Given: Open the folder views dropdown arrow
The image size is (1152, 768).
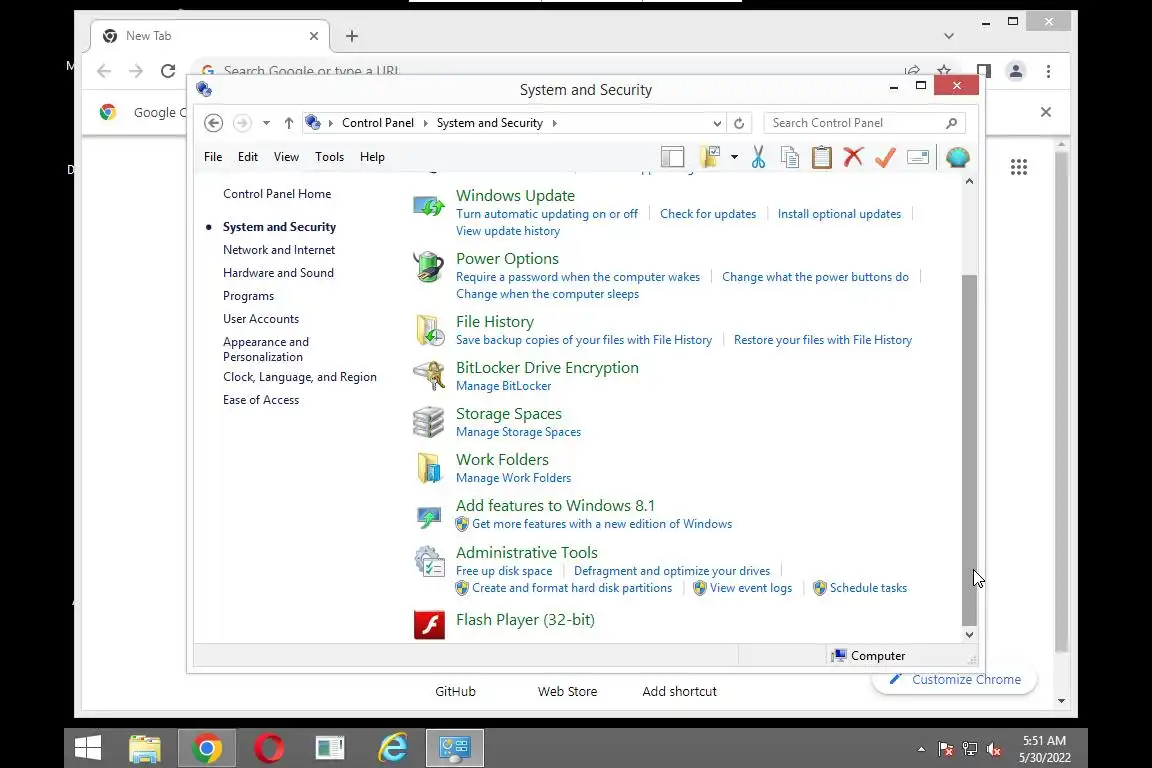Looking at the screenshot, I should [x=734, y=157].
